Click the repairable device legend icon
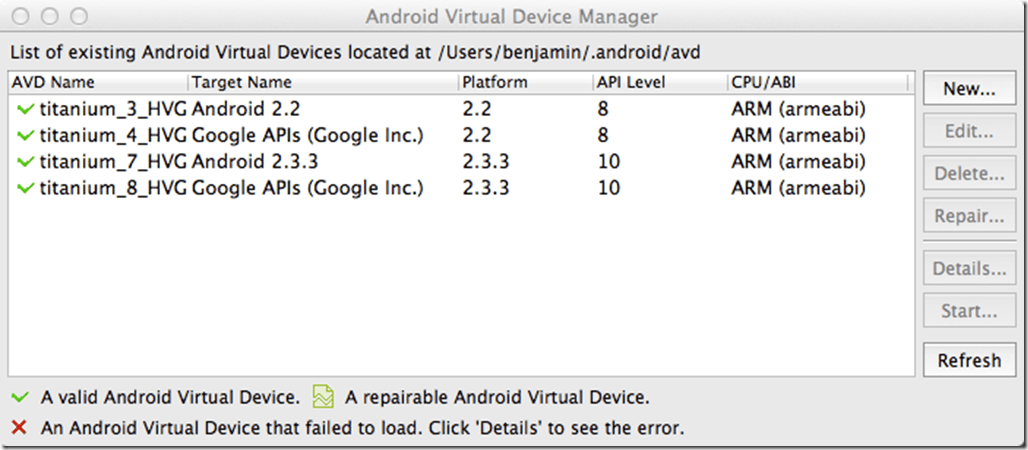Image resolution: width=1028 pixels, height=450 pixels. pyautogui.click(x=323, y=397)
